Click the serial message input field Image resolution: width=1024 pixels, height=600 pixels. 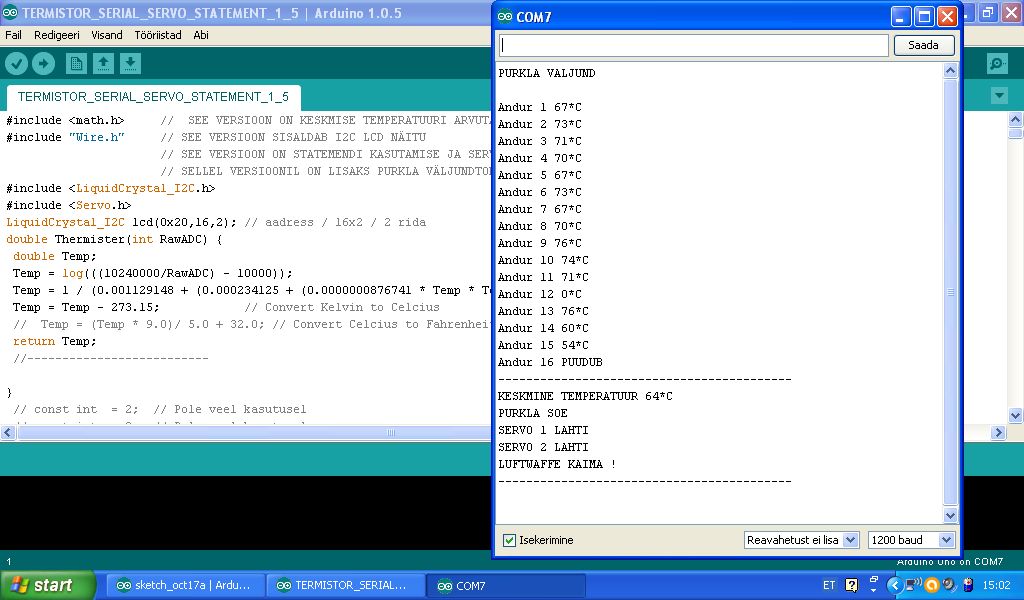693,45
